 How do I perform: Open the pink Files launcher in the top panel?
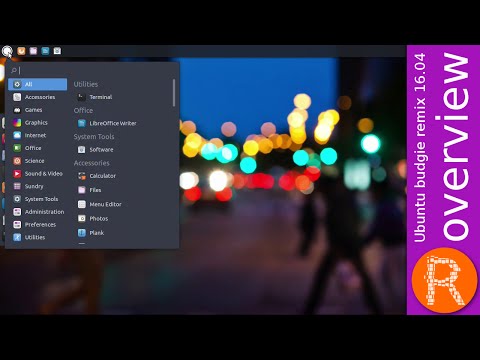coord(33,51)
